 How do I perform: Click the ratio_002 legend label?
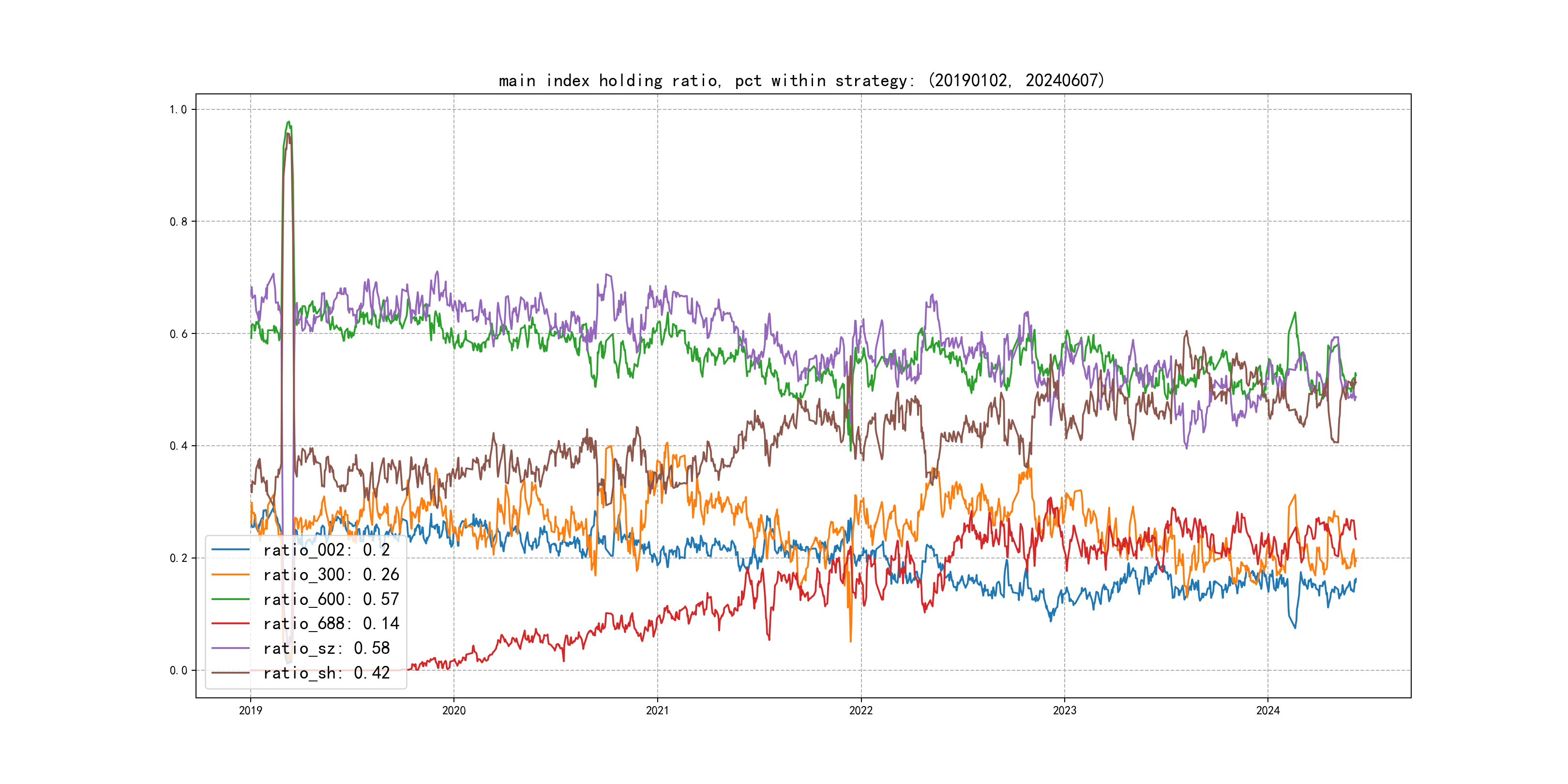tap(326, 550)
